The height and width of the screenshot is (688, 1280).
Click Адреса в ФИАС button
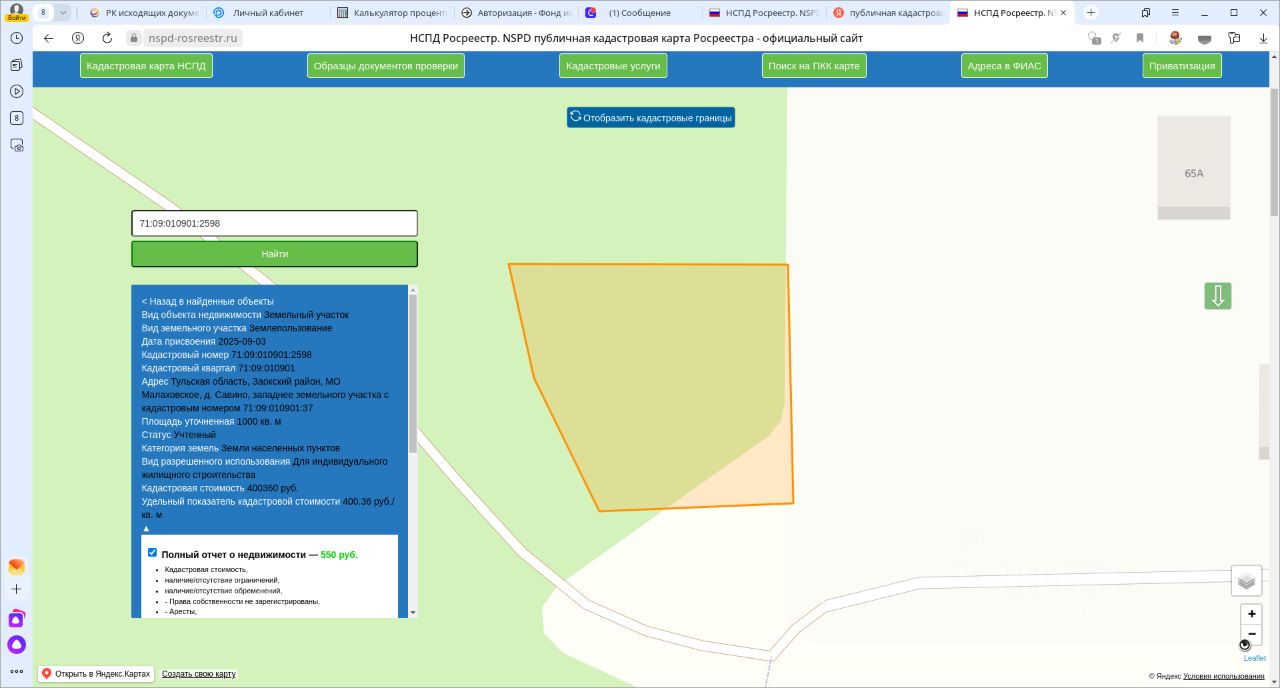tap(1004, 66)
